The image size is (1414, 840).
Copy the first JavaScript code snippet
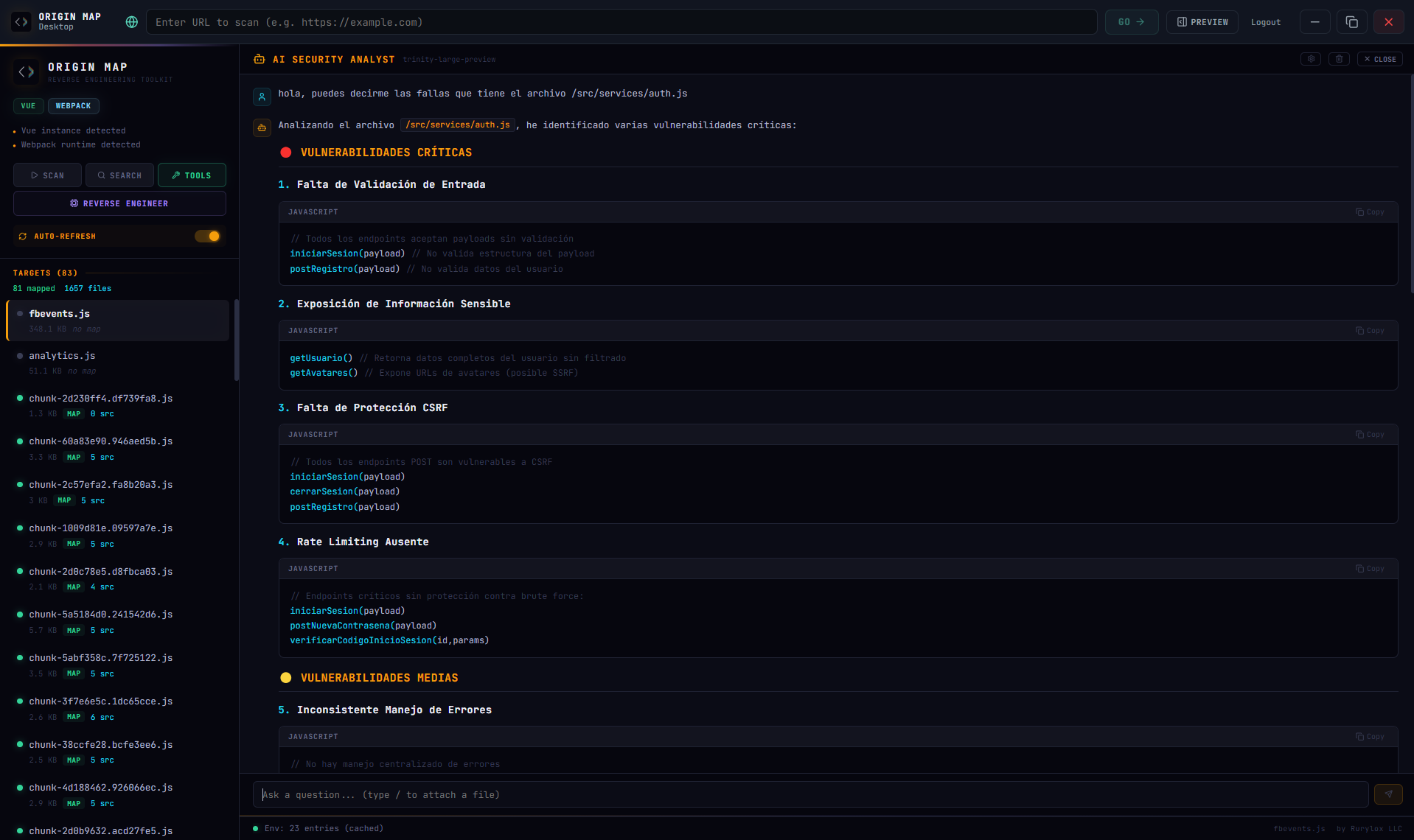point(1369,211)
